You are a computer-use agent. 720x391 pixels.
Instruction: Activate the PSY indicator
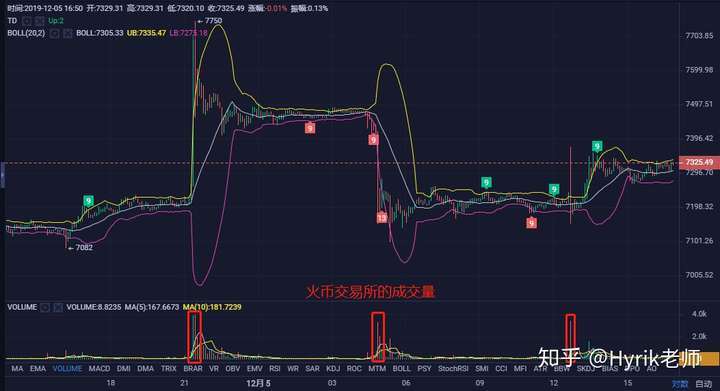click(x=424, y=369)
